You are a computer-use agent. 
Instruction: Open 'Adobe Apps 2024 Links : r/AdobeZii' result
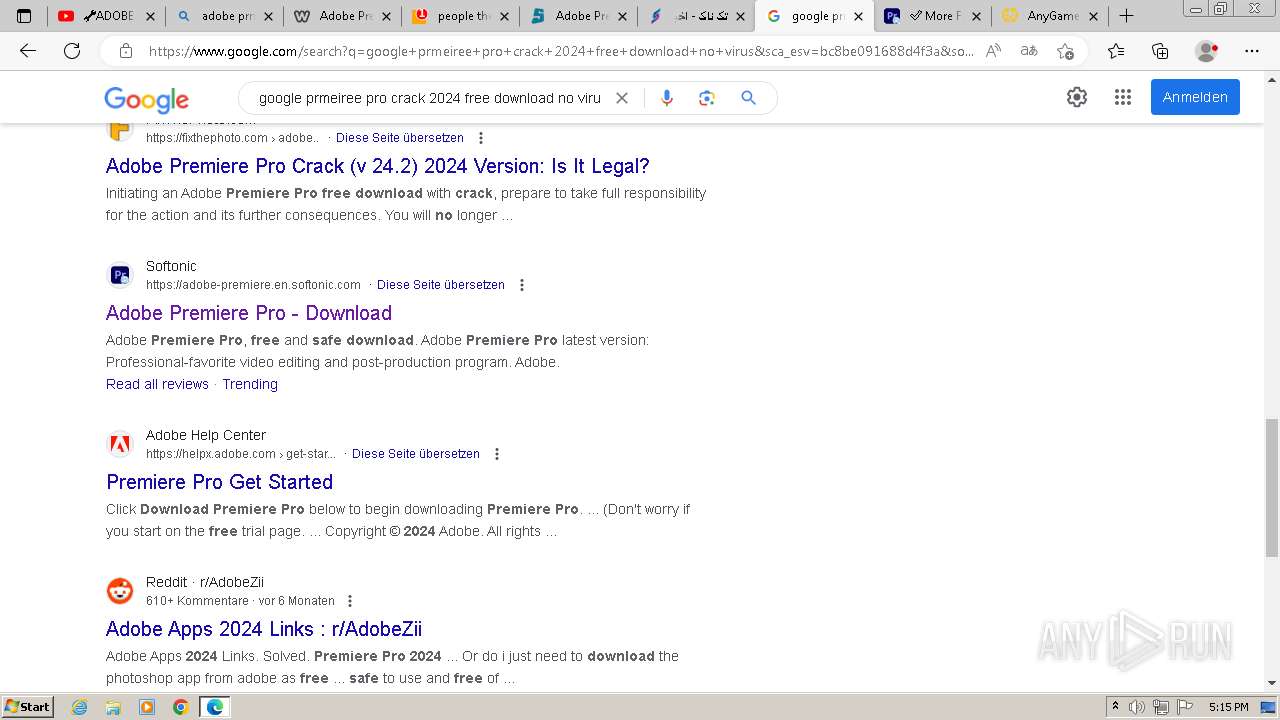click(x=264, y=629)
